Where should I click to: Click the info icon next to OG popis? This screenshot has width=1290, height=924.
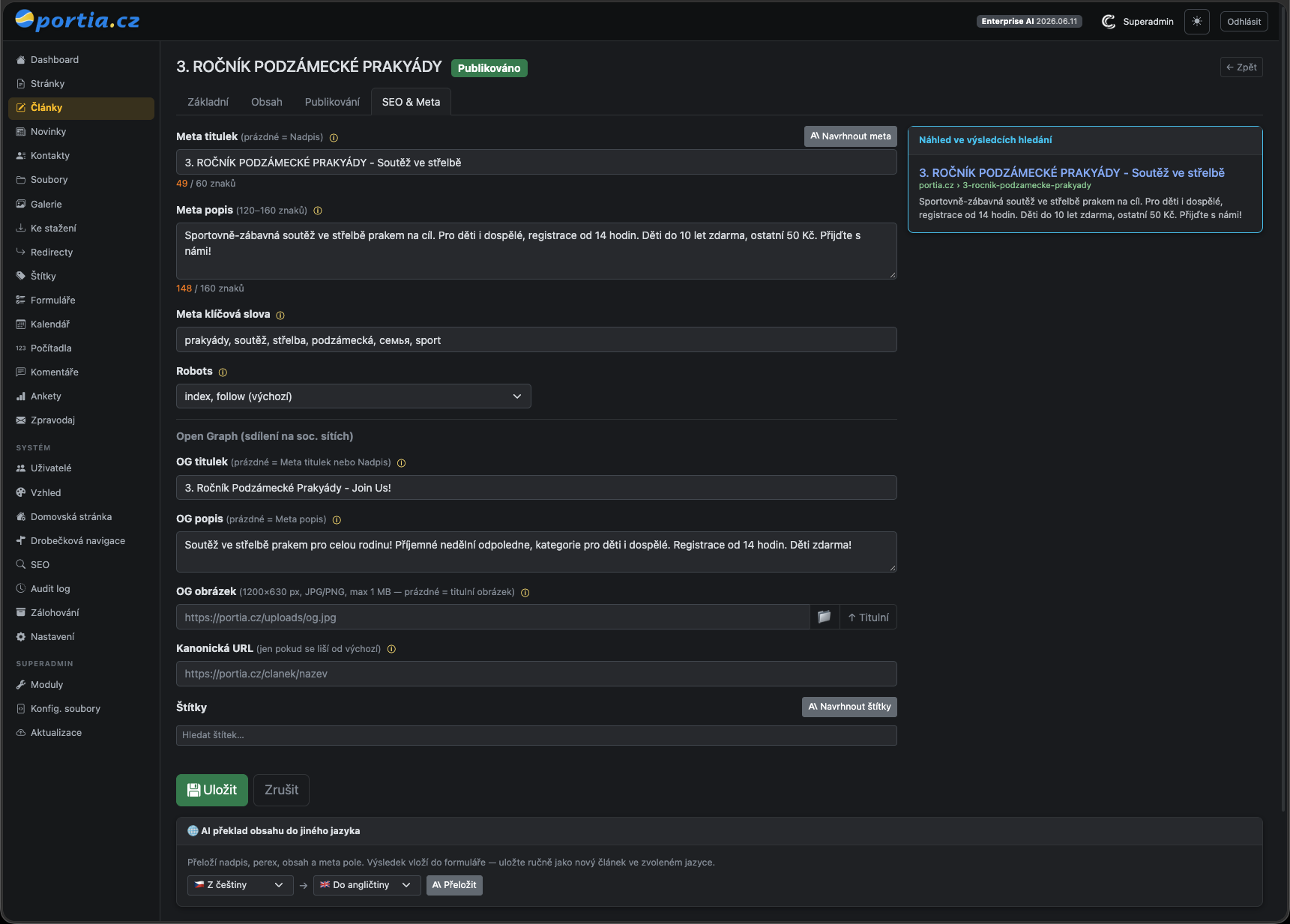(x=337, y=520)
